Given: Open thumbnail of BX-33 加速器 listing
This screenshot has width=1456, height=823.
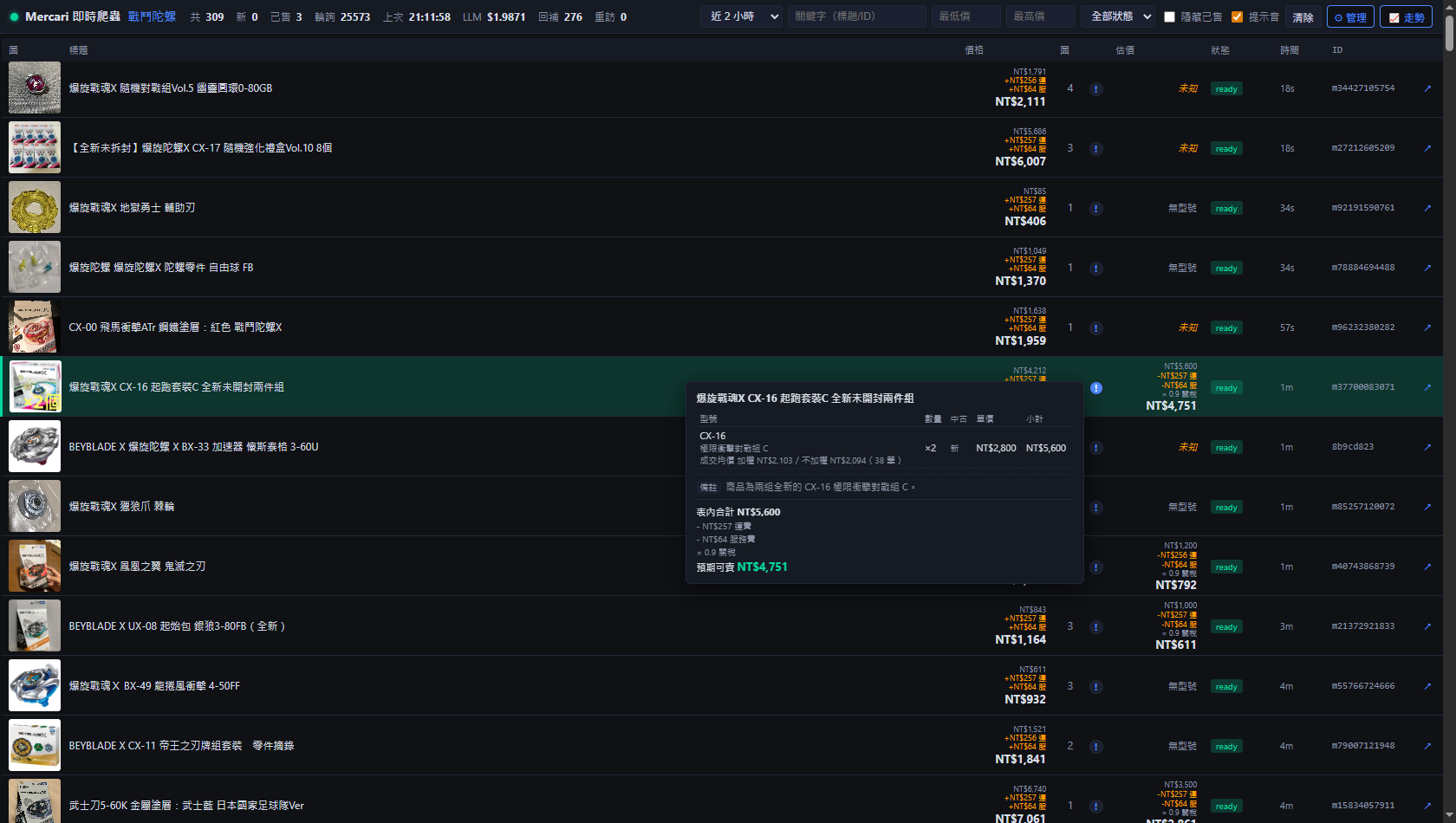Looking at the screenshot, I should pyautogui.click(x=35, y=446).
